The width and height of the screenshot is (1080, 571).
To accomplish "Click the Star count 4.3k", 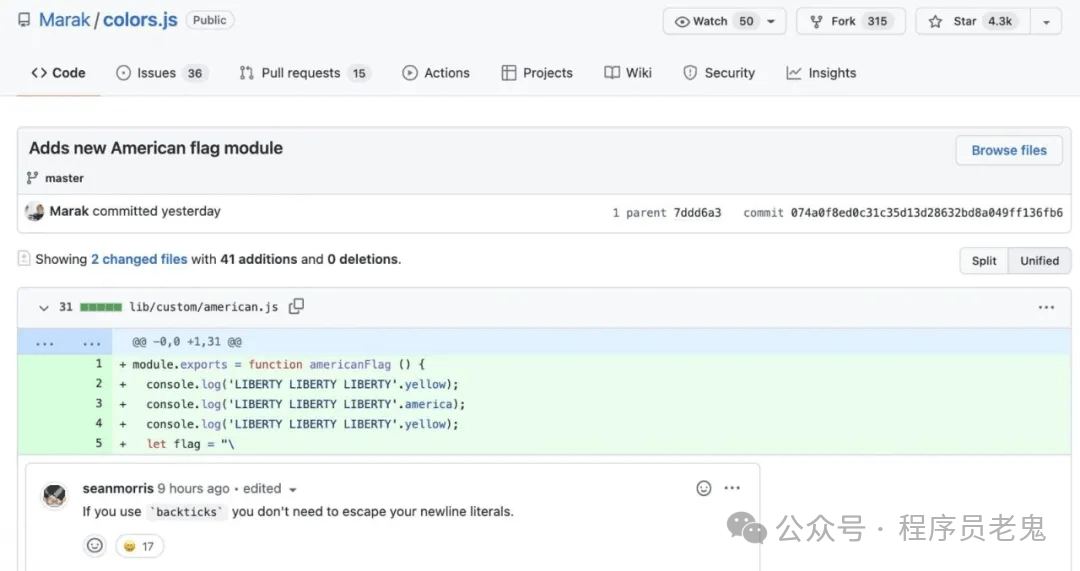I will [999, 21].
